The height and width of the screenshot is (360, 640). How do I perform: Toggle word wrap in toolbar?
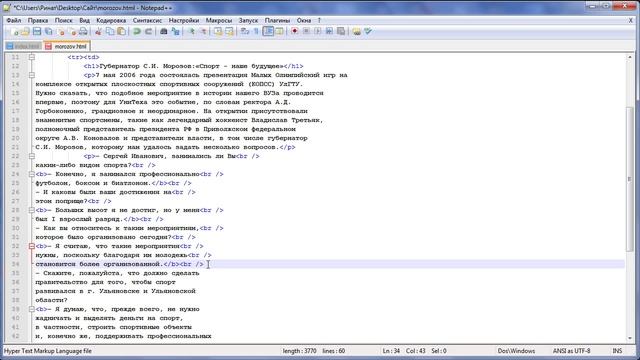pos(245,32)
